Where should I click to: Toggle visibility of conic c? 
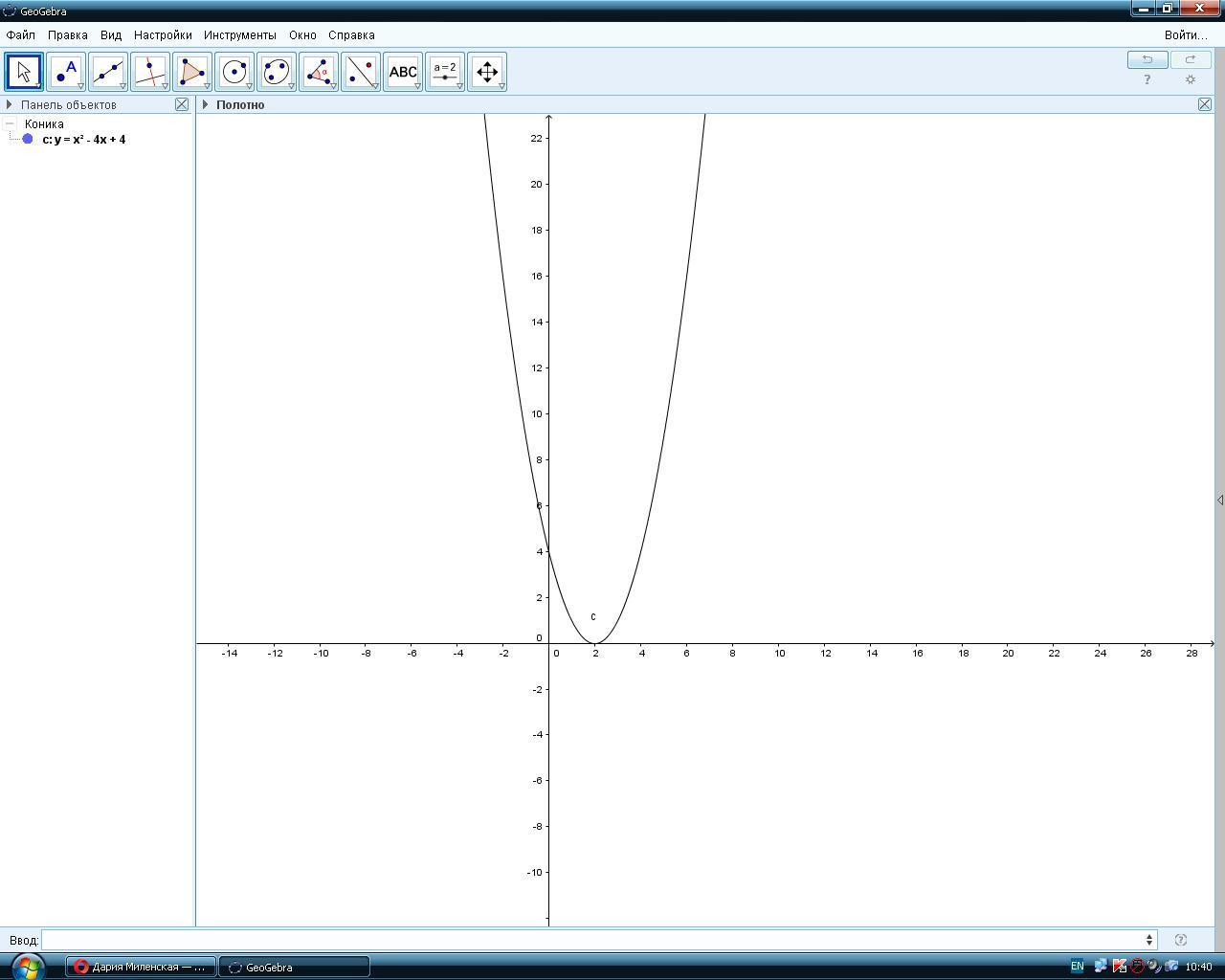tap(28, 140)
